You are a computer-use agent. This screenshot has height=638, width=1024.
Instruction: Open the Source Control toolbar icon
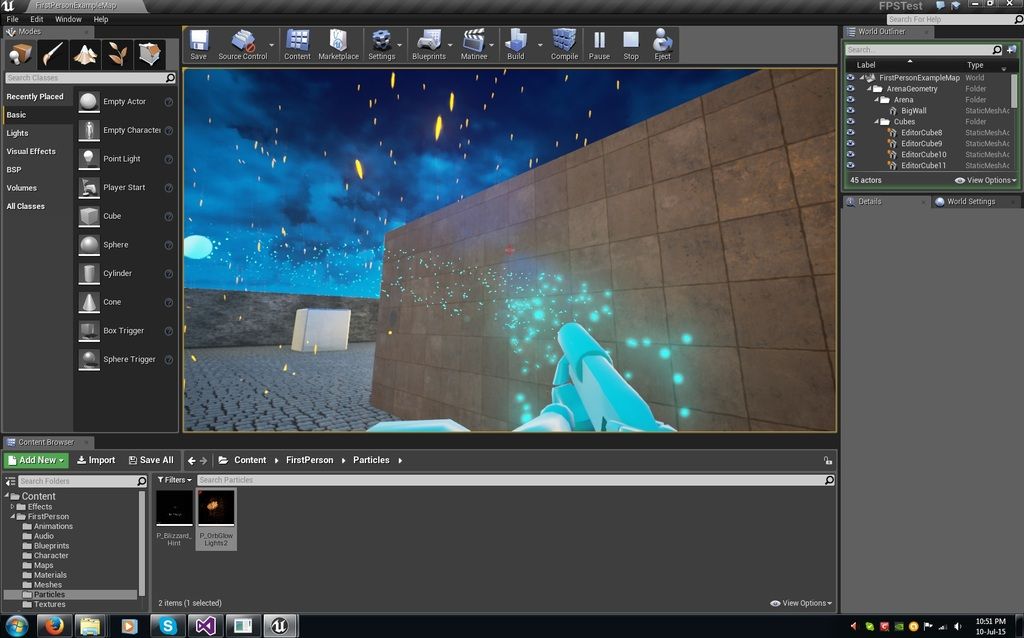coord(243,44)
